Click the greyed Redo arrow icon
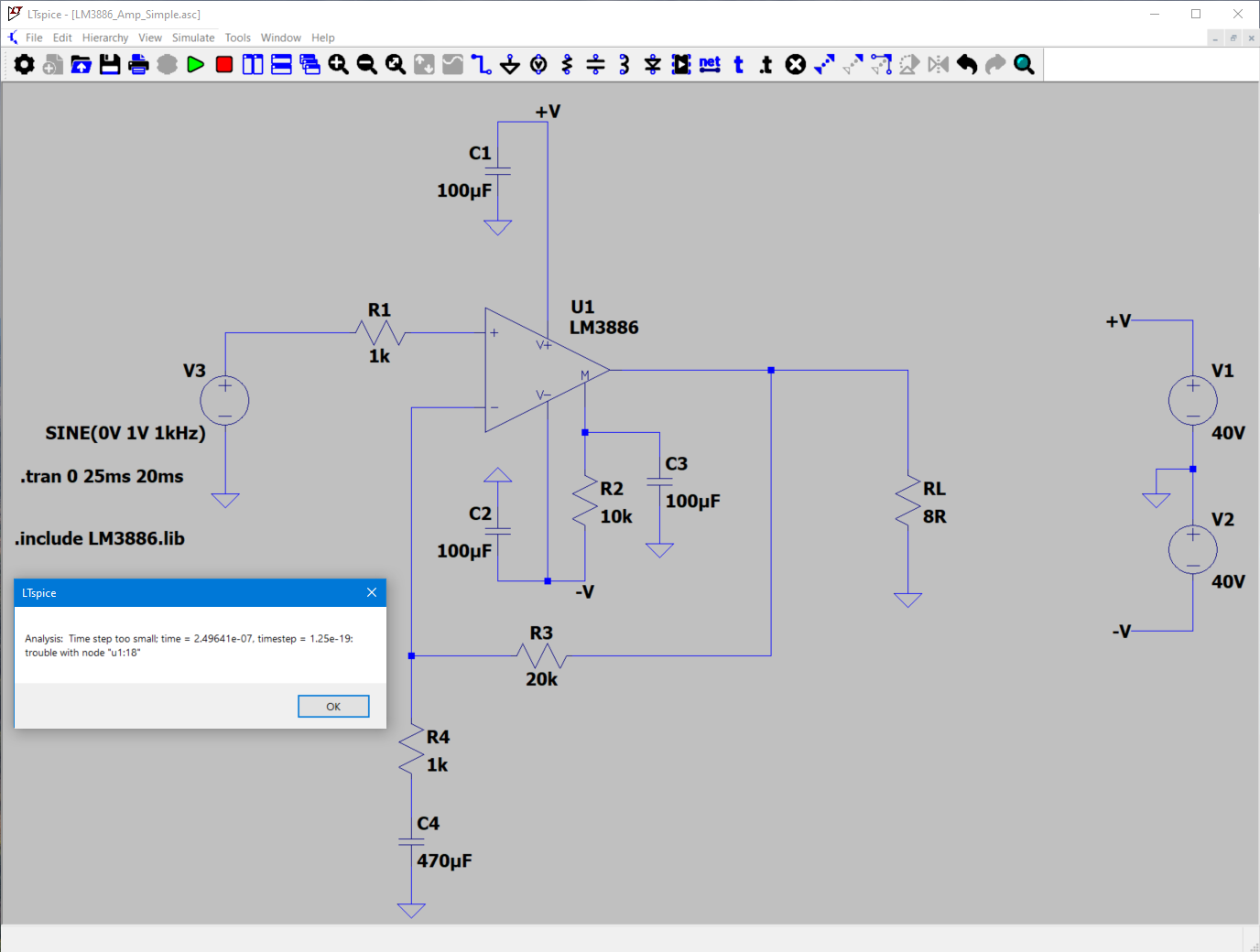This screenshot has width=1260, height=952. [995, 64]
